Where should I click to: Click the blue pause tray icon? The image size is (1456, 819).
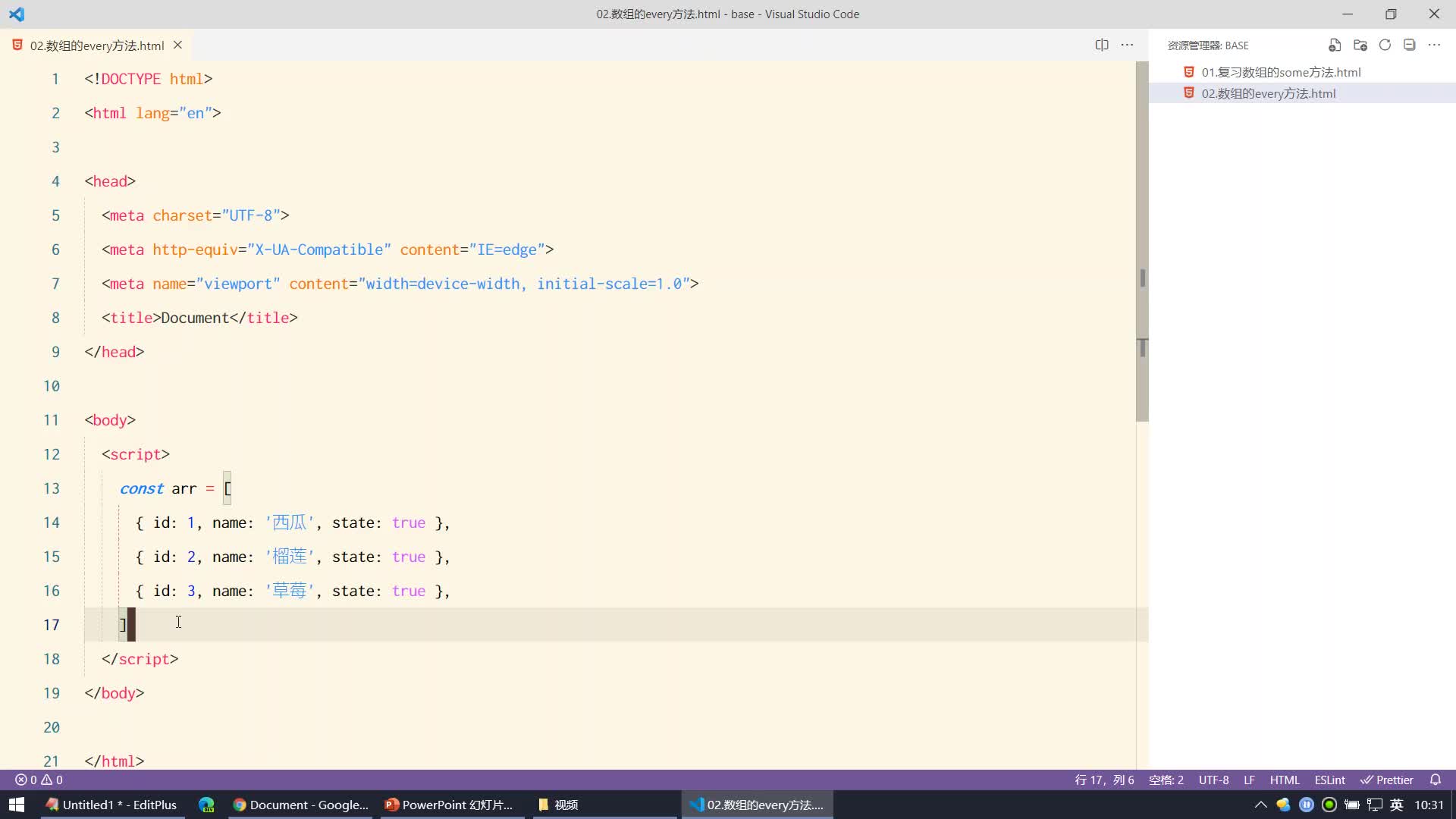point(1306,805)
